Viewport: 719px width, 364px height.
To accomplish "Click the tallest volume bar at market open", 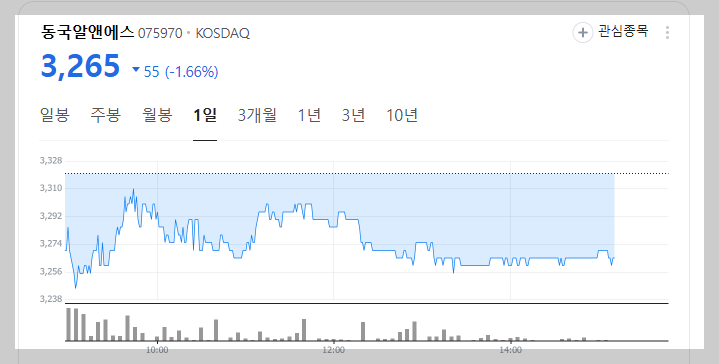I will [69, 325].
